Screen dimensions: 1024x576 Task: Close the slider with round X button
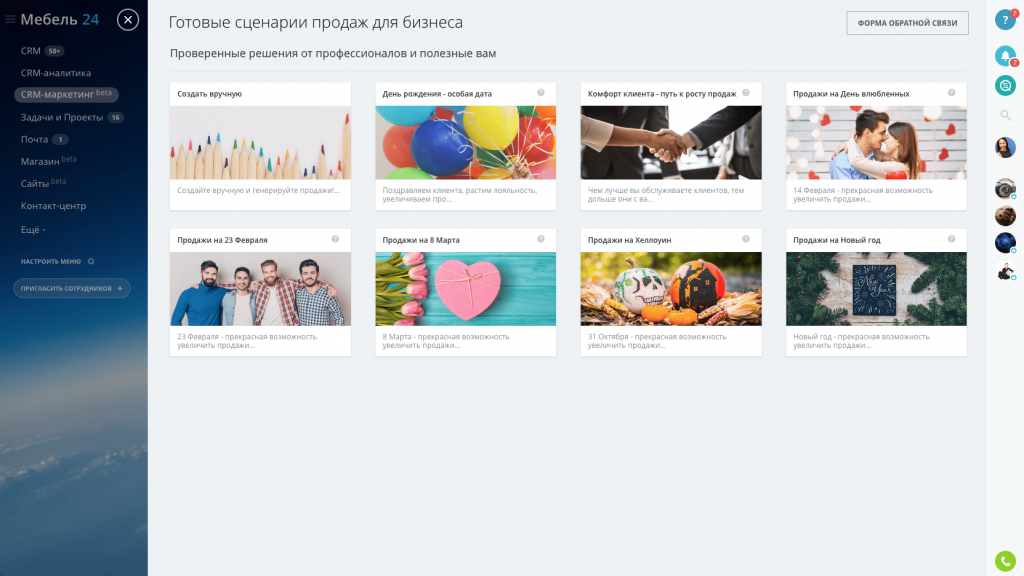coord(128,20)
